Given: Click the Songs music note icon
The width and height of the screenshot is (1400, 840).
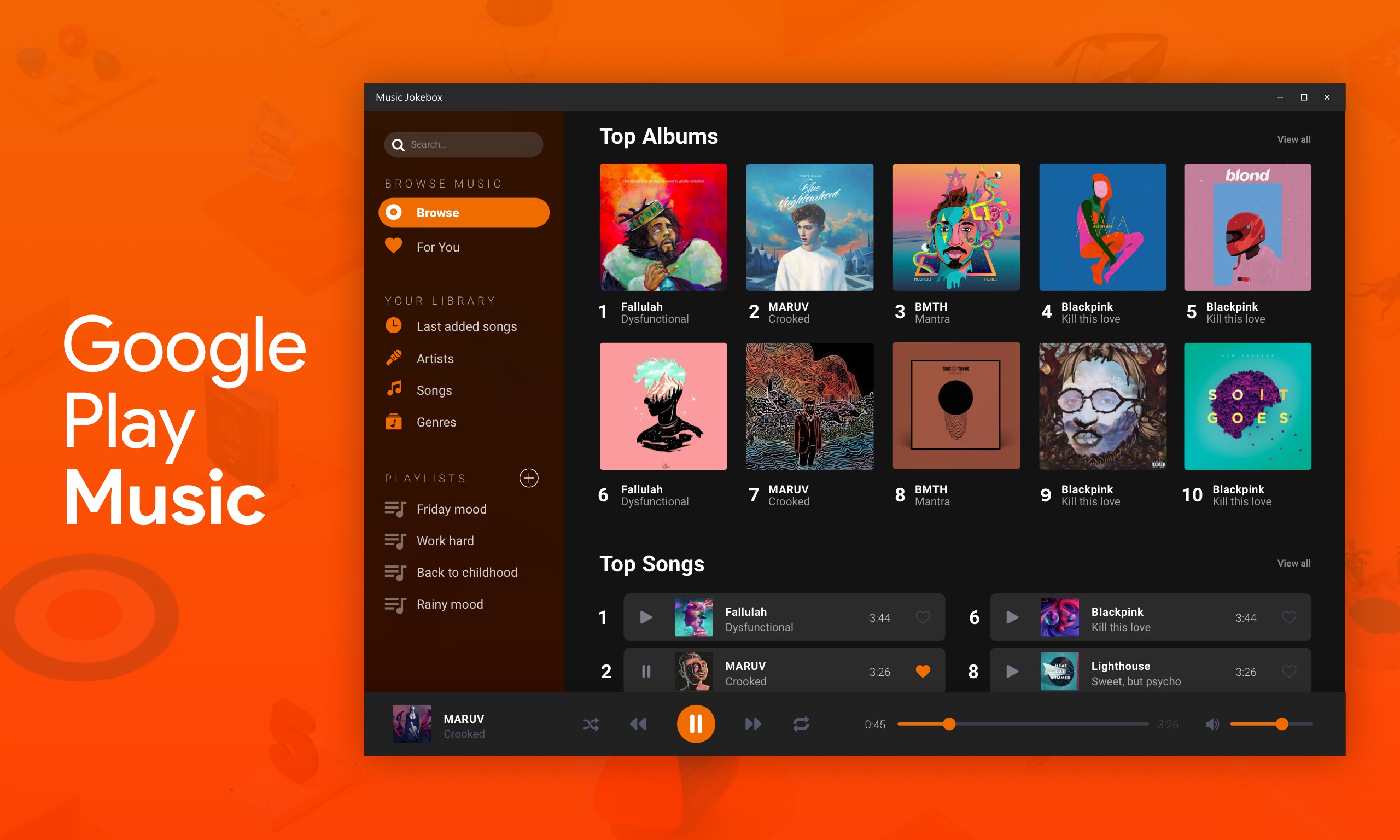Looking at the screenshot, I should pos(394,389).
